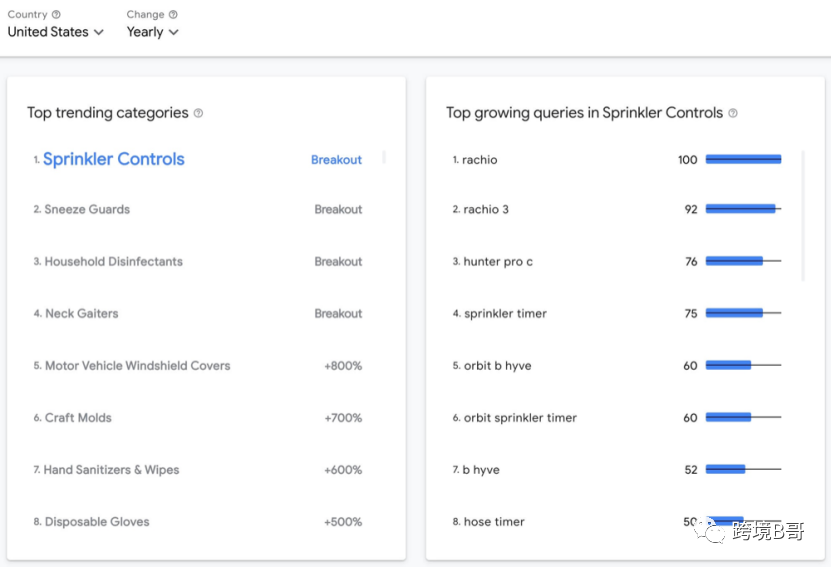The width and height of the screenshot is (831, 567).
Task: Select Sprinkler Controls category
Action: pos(114,159)
